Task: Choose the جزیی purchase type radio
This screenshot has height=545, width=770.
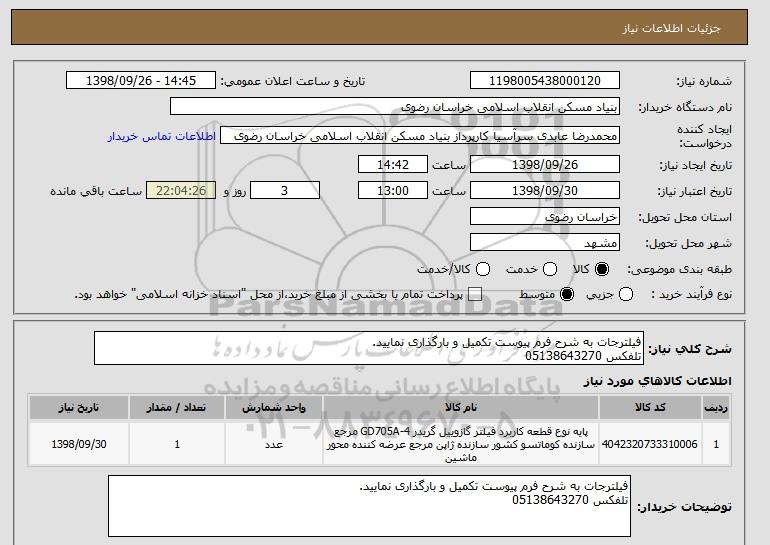Action: 626,294
